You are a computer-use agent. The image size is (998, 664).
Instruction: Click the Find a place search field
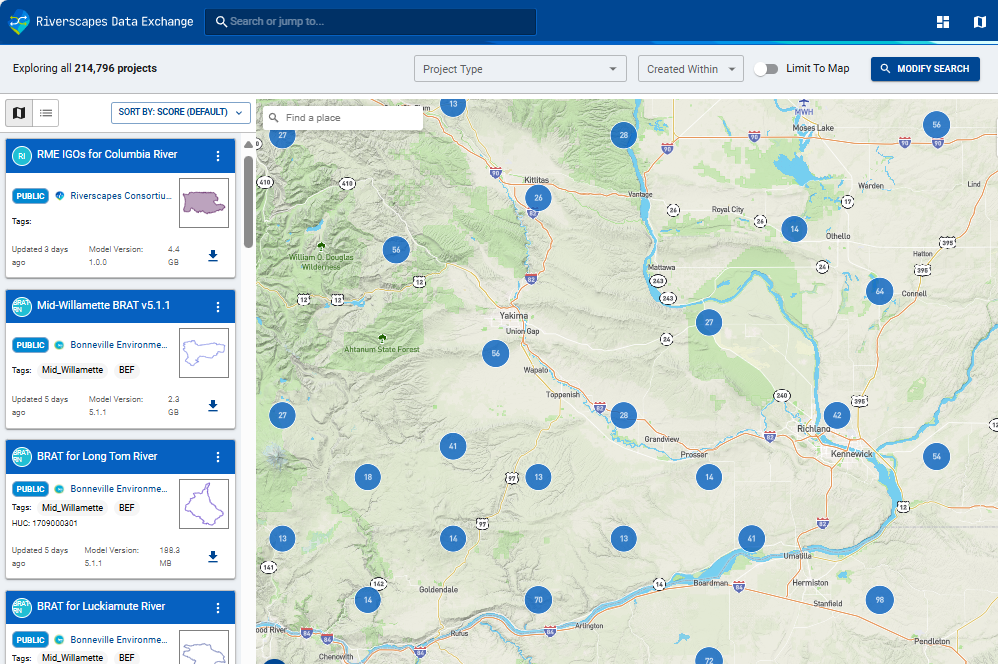click(342, 117)
